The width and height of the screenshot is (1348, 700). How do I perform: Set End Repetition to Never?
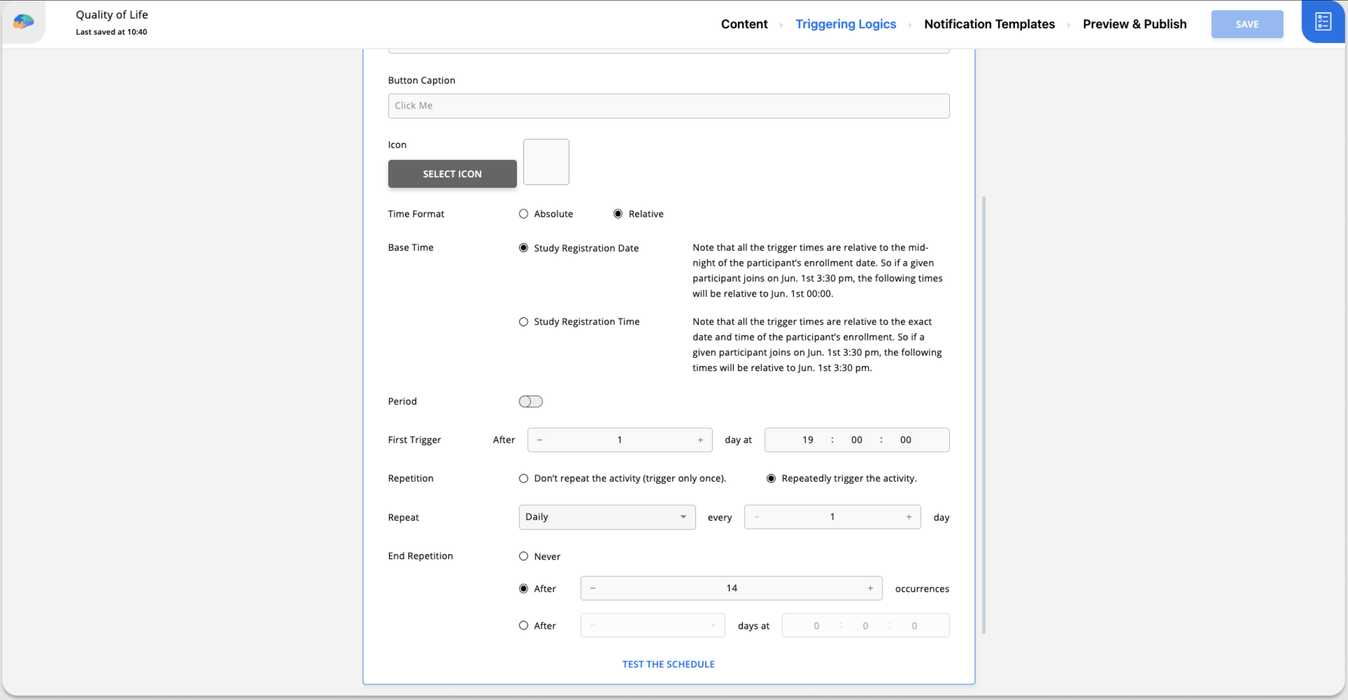[x=524, y=557]
